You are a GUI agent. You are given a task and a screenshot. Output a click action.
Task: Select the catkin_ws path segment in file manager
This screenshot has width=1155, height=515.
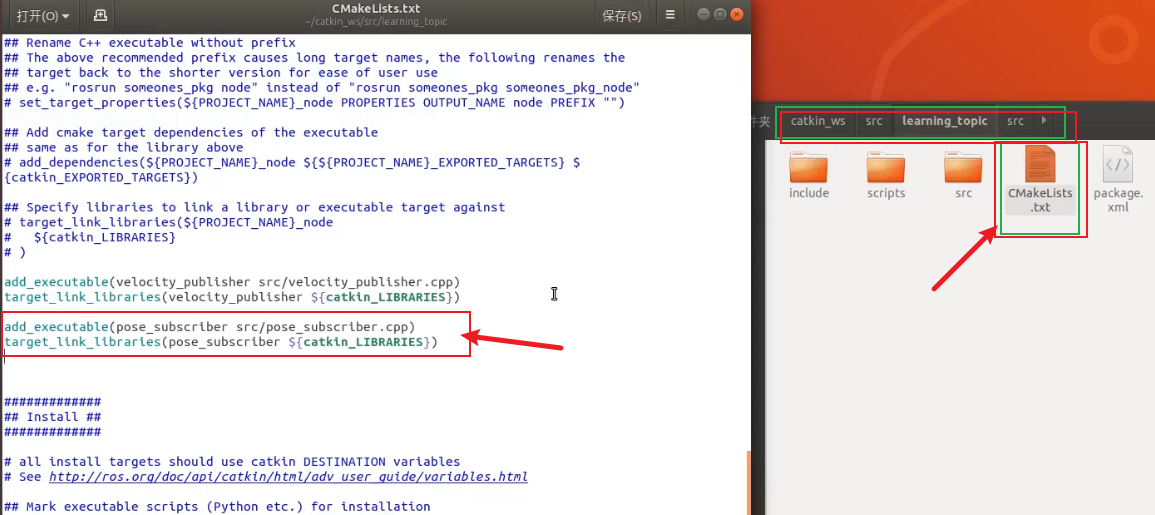(x=818, y=121)
